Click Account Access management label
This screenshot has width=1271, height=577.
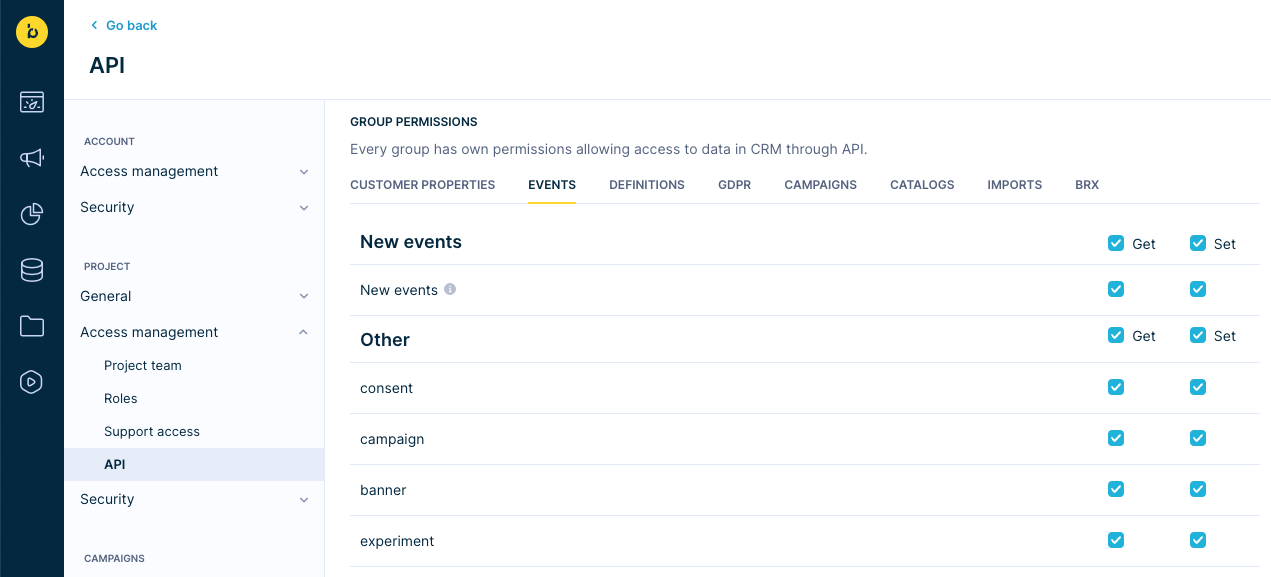tap(149, 171)
